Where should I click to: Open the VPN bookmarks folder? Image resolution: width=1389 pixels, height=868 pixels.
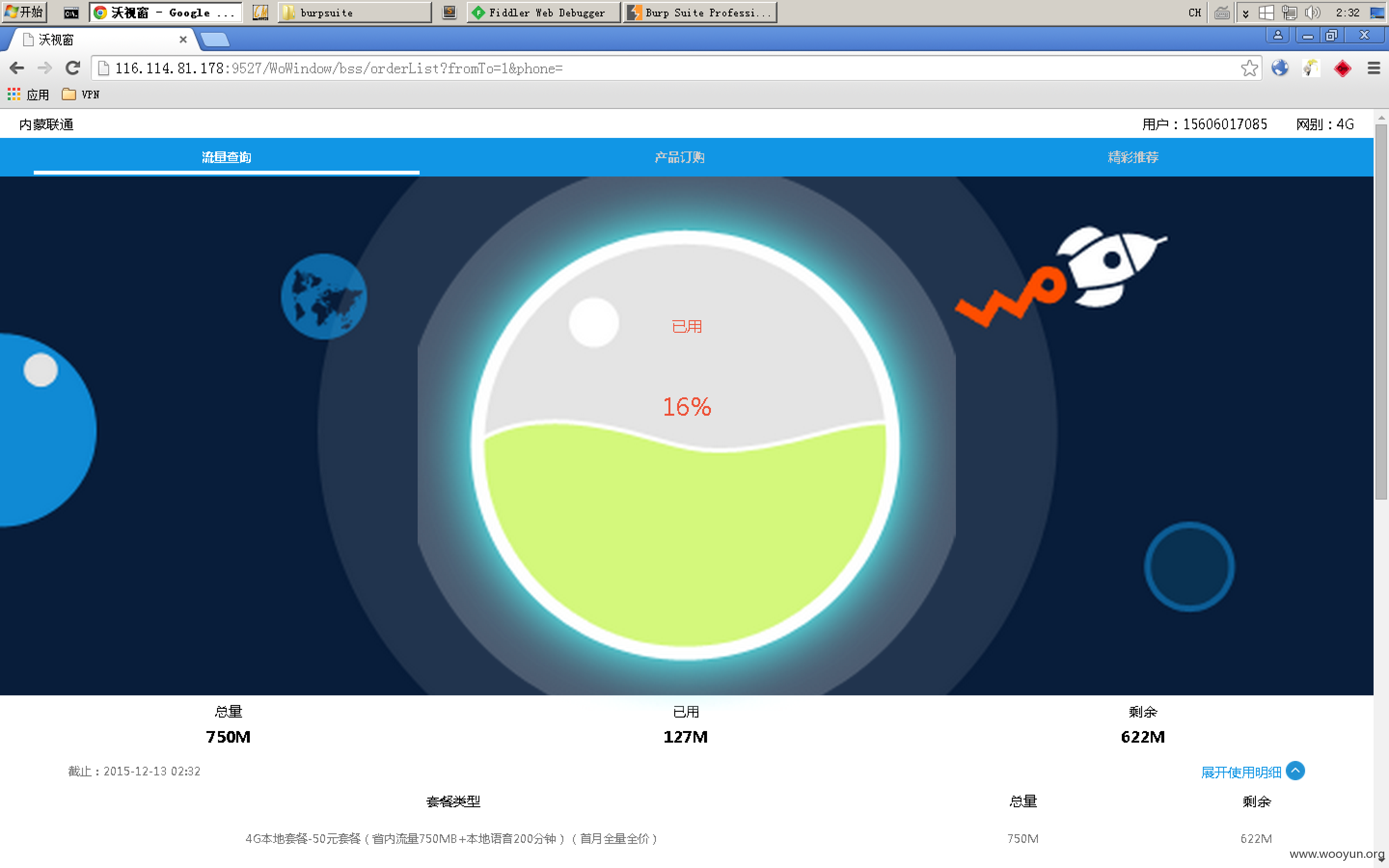[81, 95]
